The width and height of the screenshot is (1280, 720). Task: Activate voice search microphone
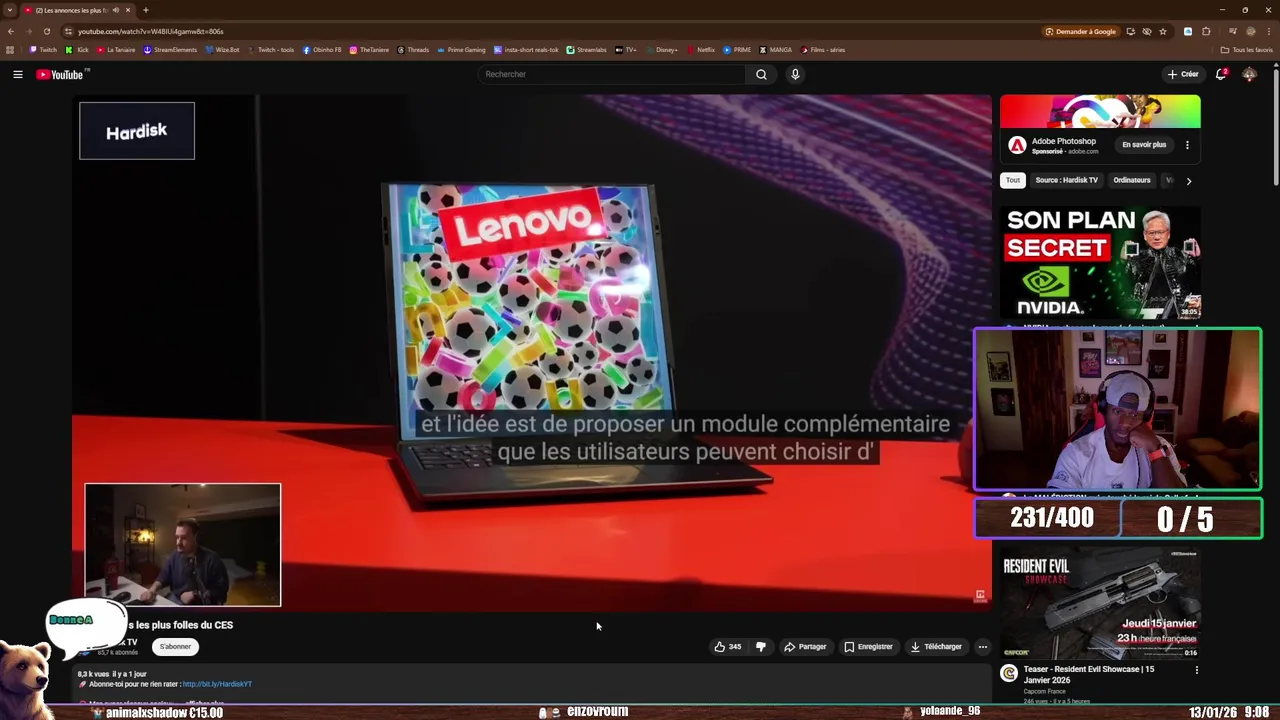pyautogui.click(x=795, y=74)
